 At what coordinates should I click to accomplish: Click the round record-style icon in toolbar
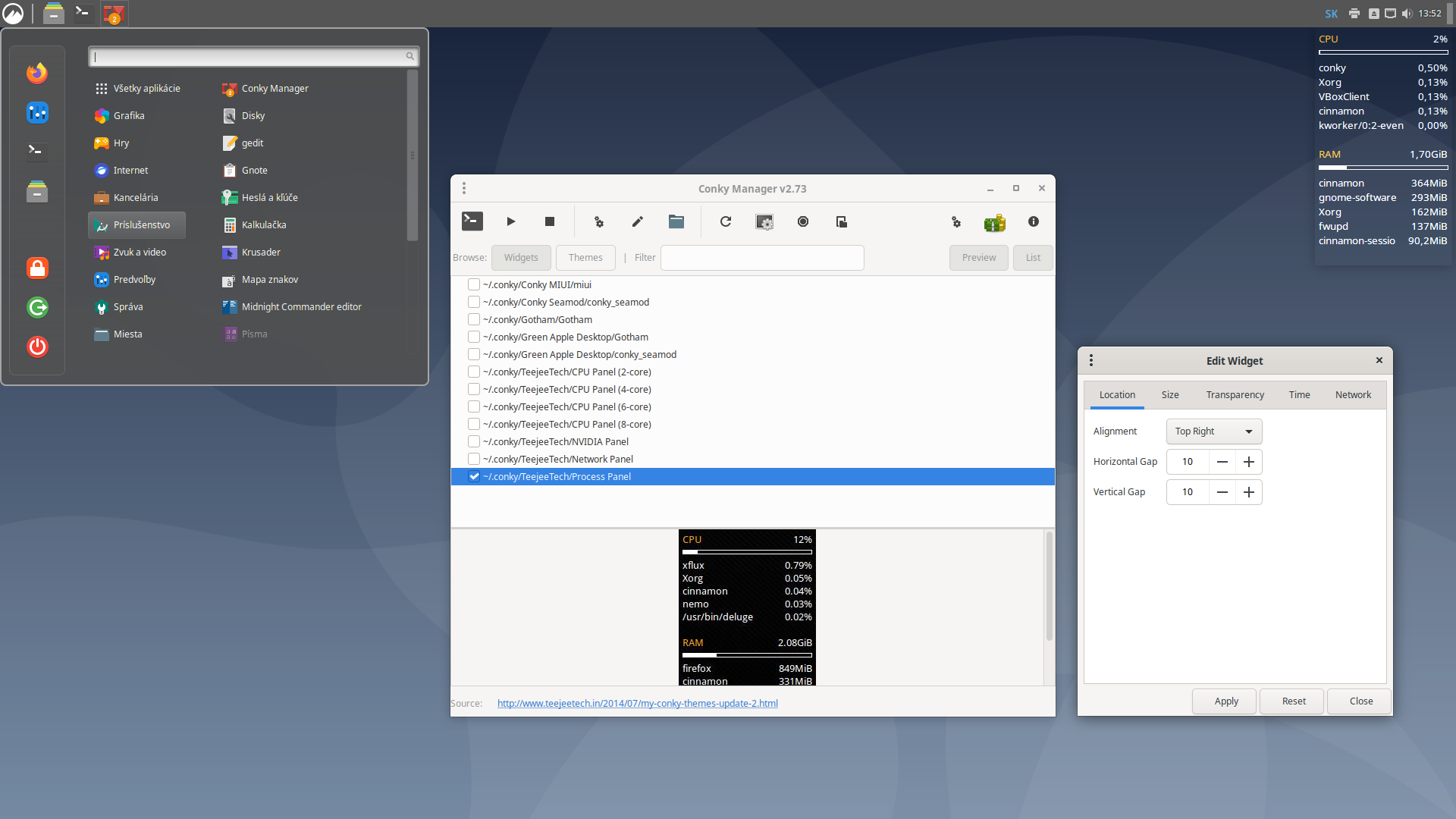803,221
